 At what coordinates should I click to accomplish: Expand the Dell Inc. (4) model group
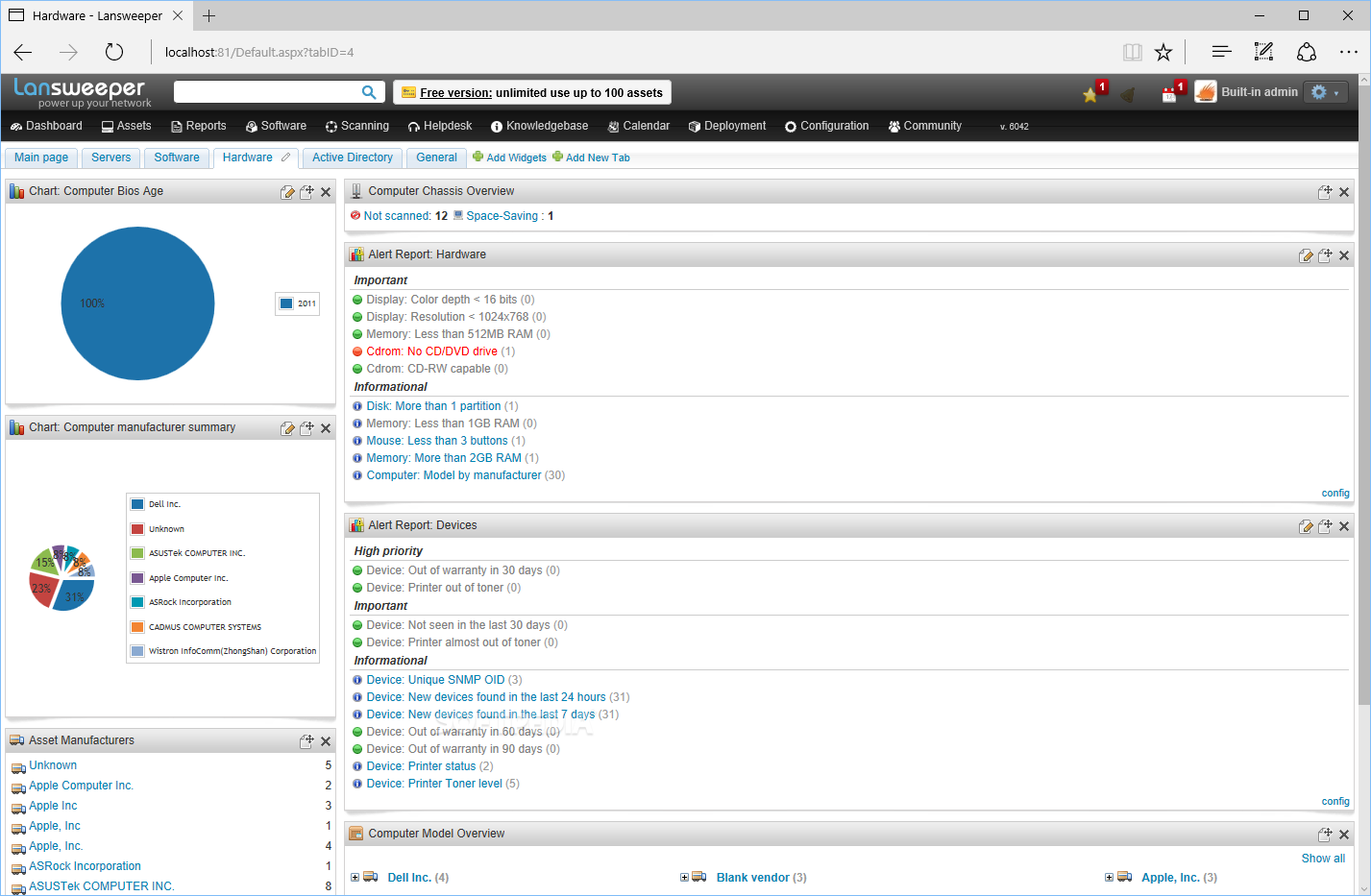[x=355, y=877]
